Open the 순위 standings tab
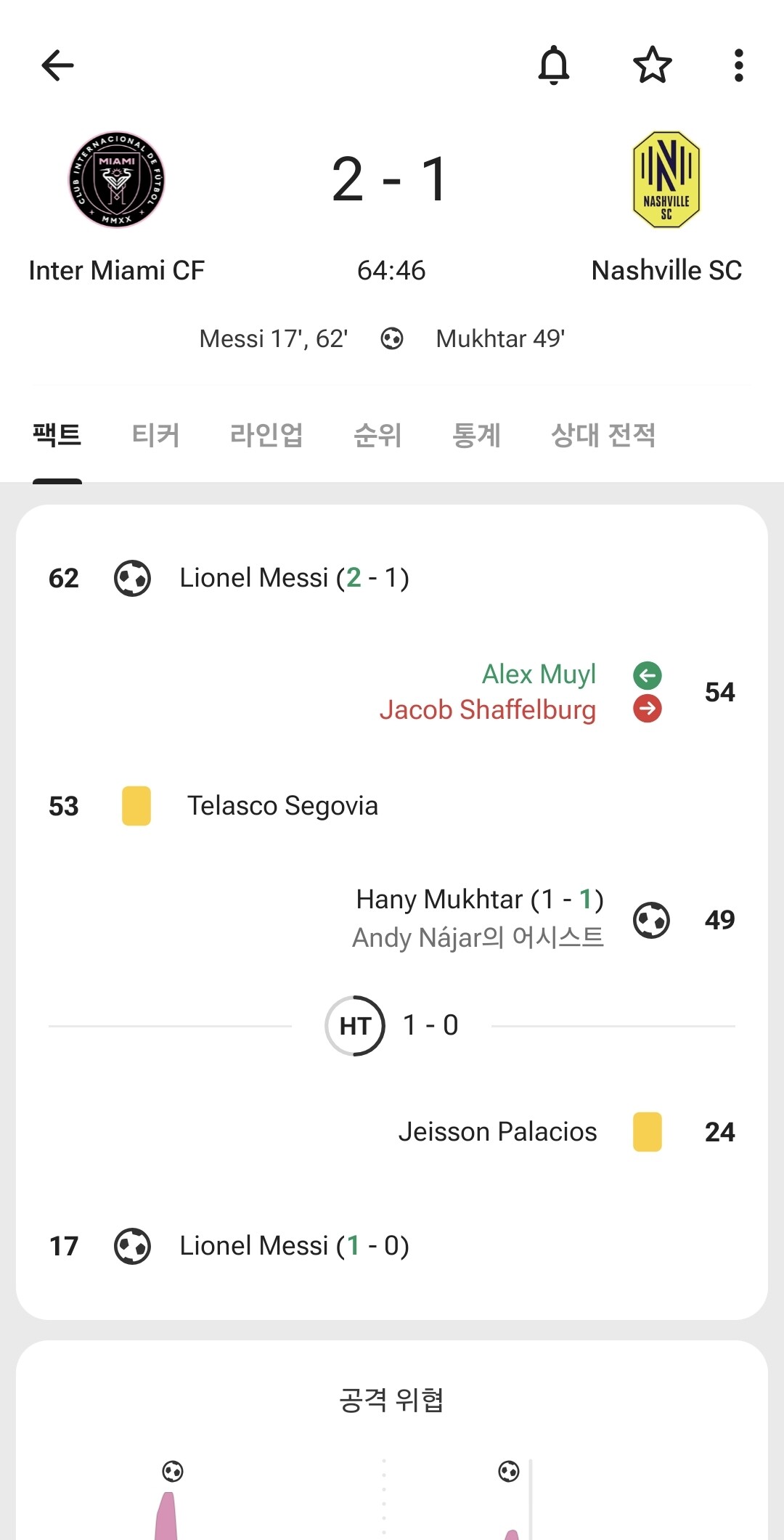Image resolution: width=784 pixels, height=1540 pixels. (377, 435)
